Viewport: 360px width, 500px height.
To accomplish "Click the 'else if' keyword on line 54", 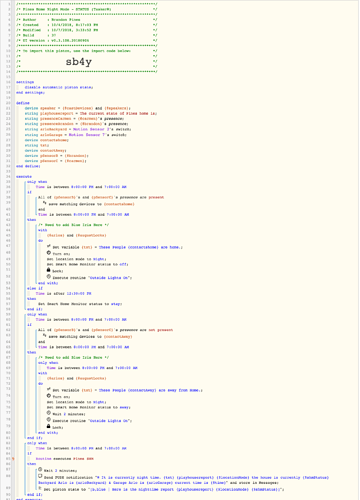I will (35, 288).
